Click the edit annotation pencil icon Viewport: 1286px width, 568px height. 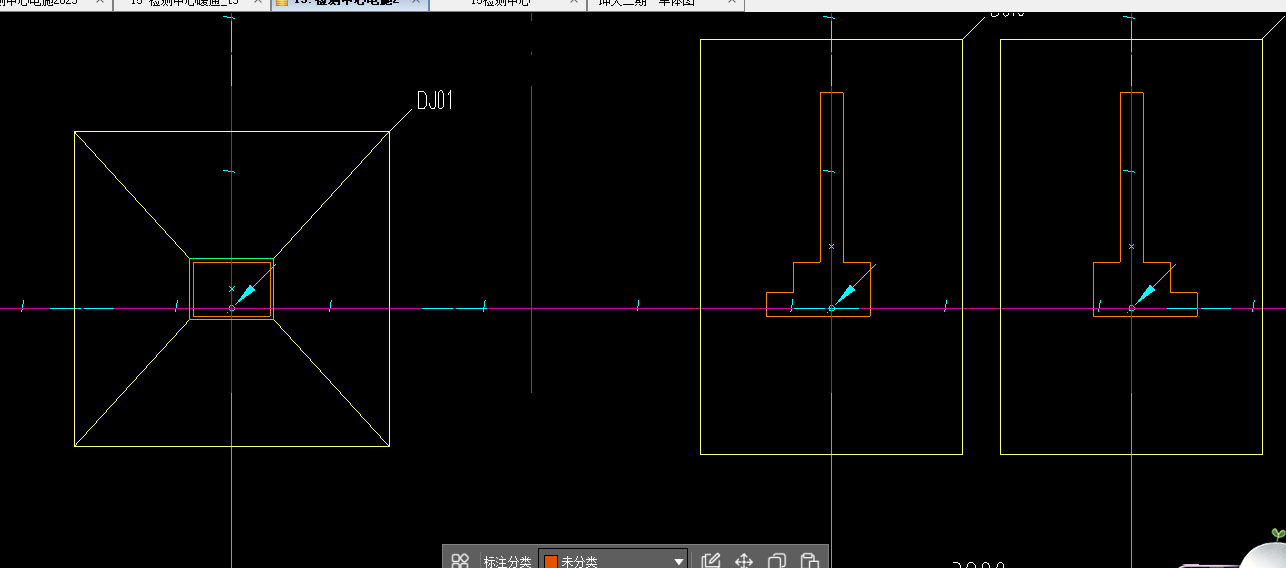click(x=711, y=561)
